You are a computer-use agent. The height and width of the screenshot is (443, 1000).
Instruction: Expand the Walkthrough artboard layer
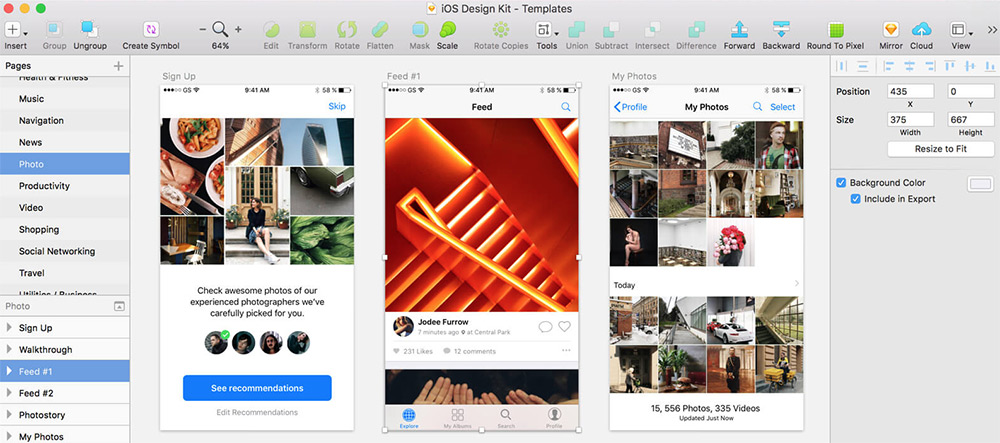coord(9,349)
